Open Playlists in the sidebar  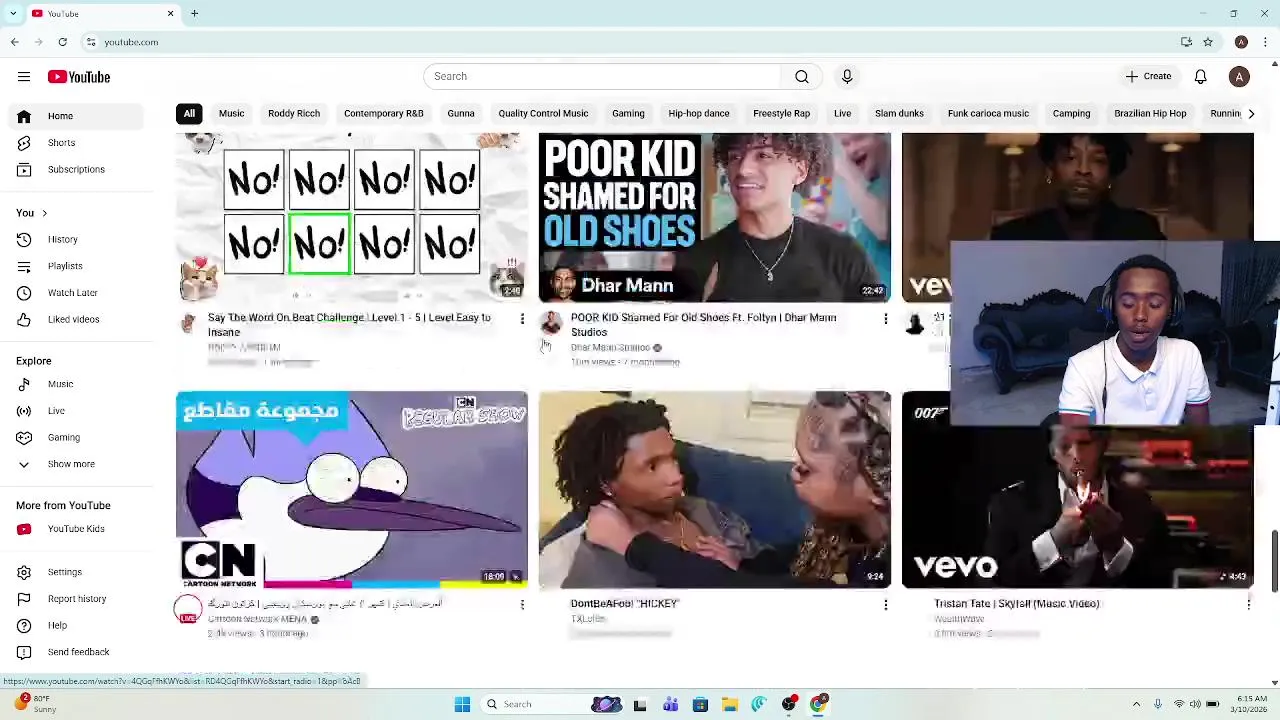click(78, 266)
